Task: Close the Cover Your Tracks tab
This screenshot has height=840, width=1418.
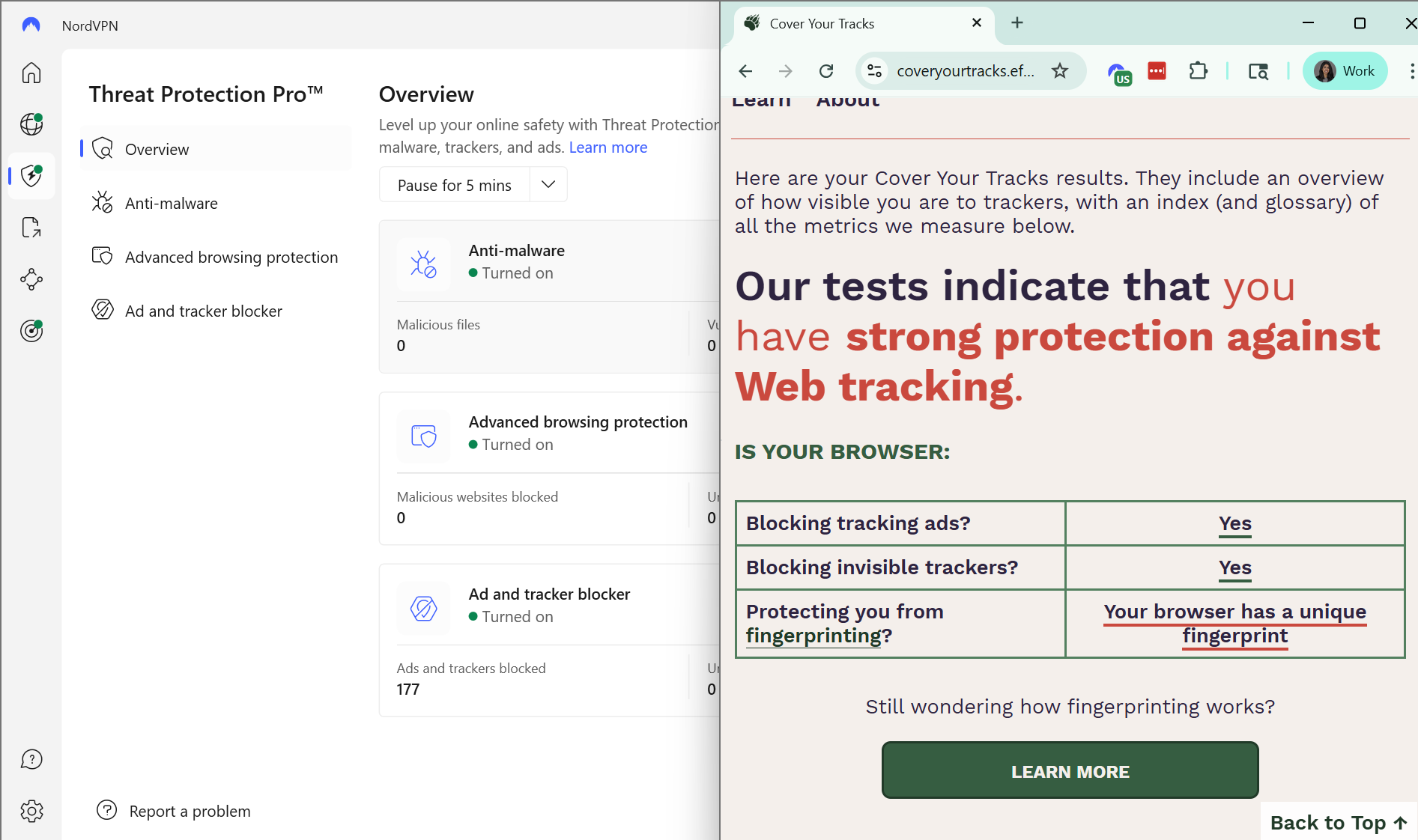Action: tap(977, 23)
